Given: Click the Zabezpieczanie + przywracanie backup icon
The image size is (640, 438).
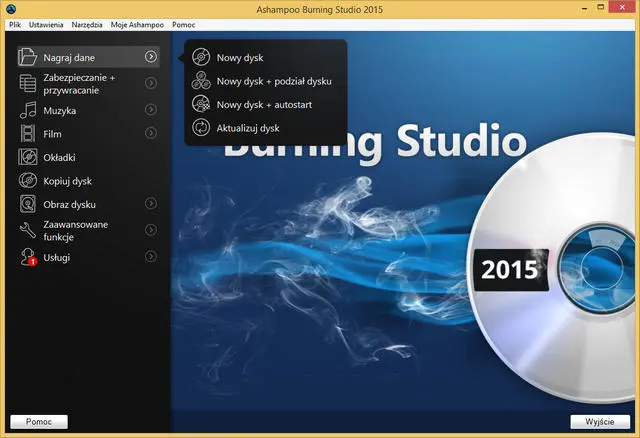Looking at the screenshot, I should click(27, 83).
